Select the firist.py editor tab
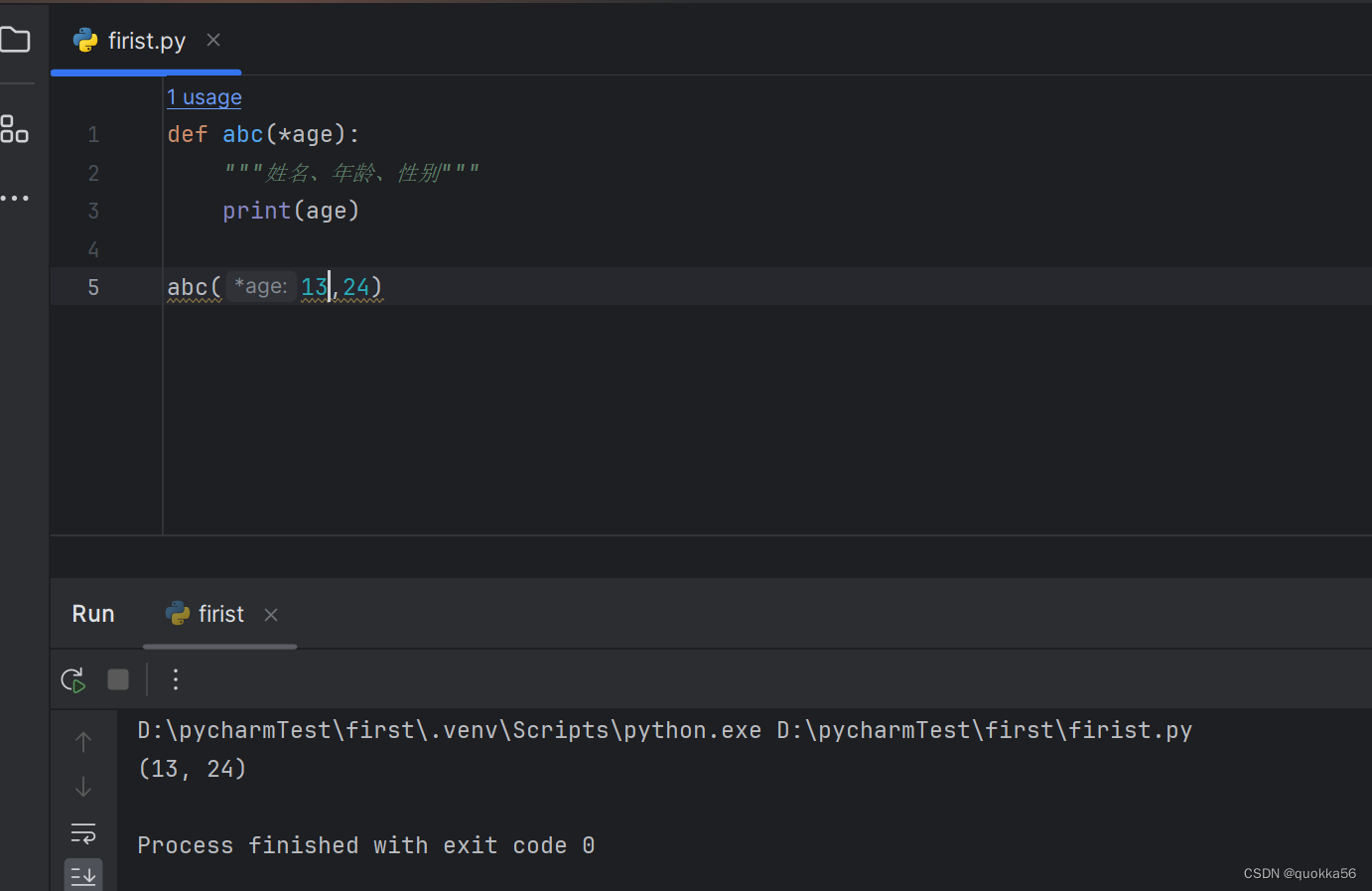 (x=146, y=41)
